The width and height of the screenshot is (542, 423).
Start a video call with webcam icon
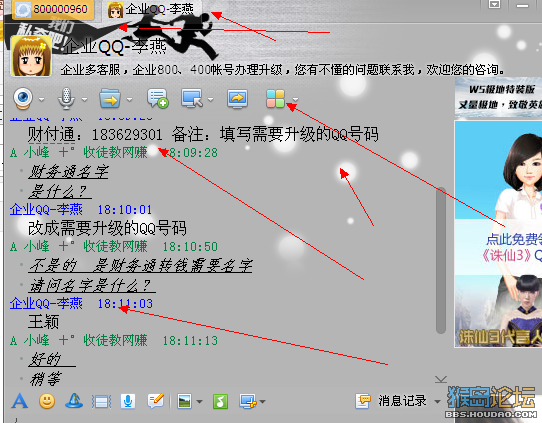[x=23, y=98]
